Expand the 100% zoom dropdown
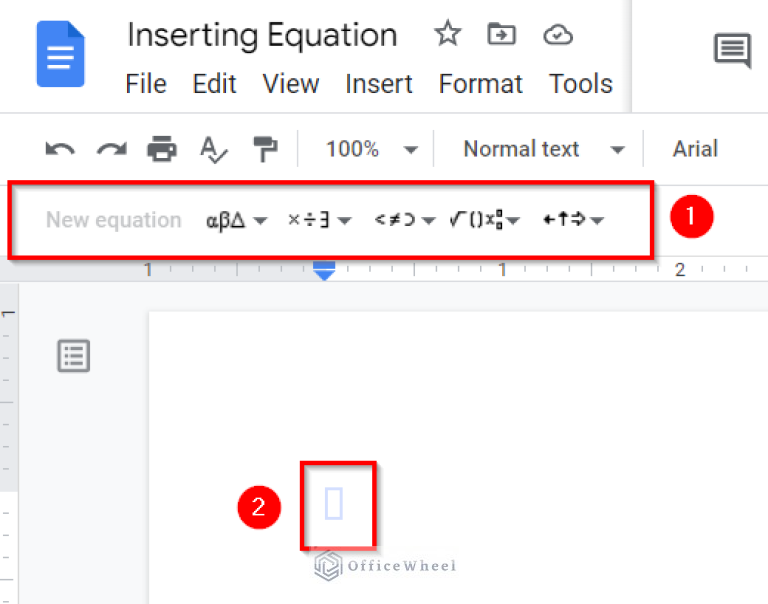 [x=371, y=150]
